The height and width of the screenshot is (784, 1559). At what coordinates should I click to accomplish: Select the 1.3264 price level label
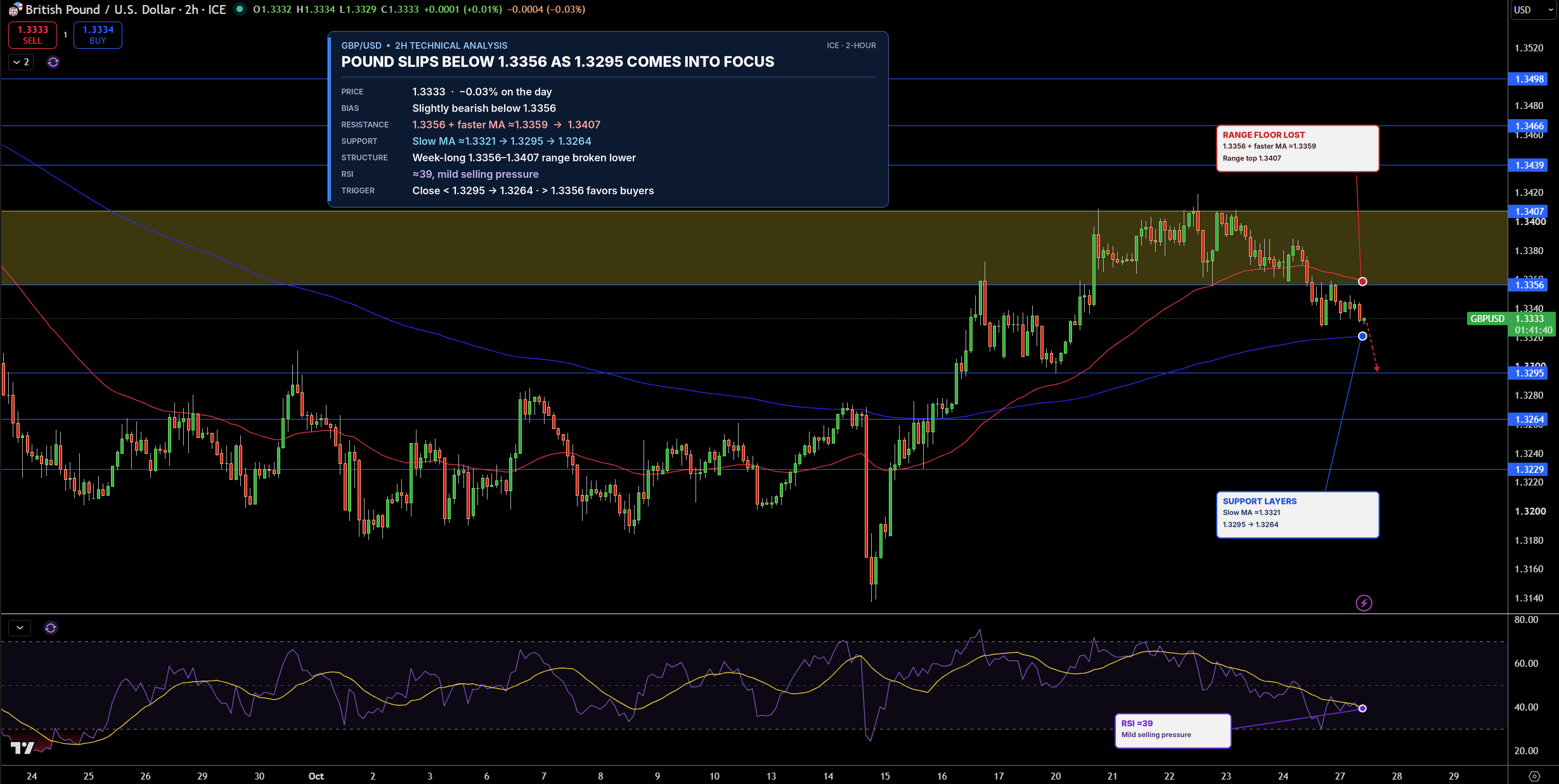[1529, 420]
